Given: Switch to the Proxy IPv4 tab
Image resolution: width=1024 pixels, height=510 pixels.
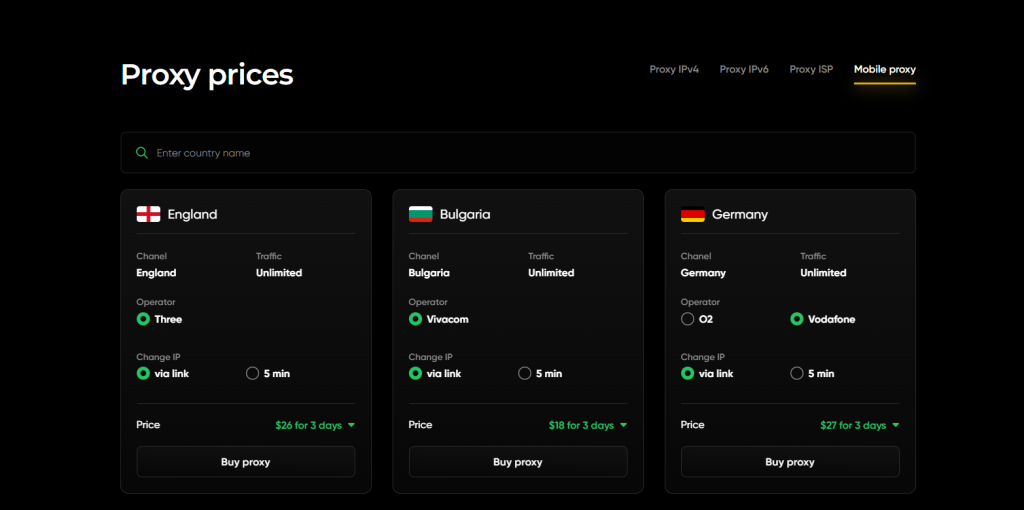Looking at the screenshot, I should click(x=674, y=70).
